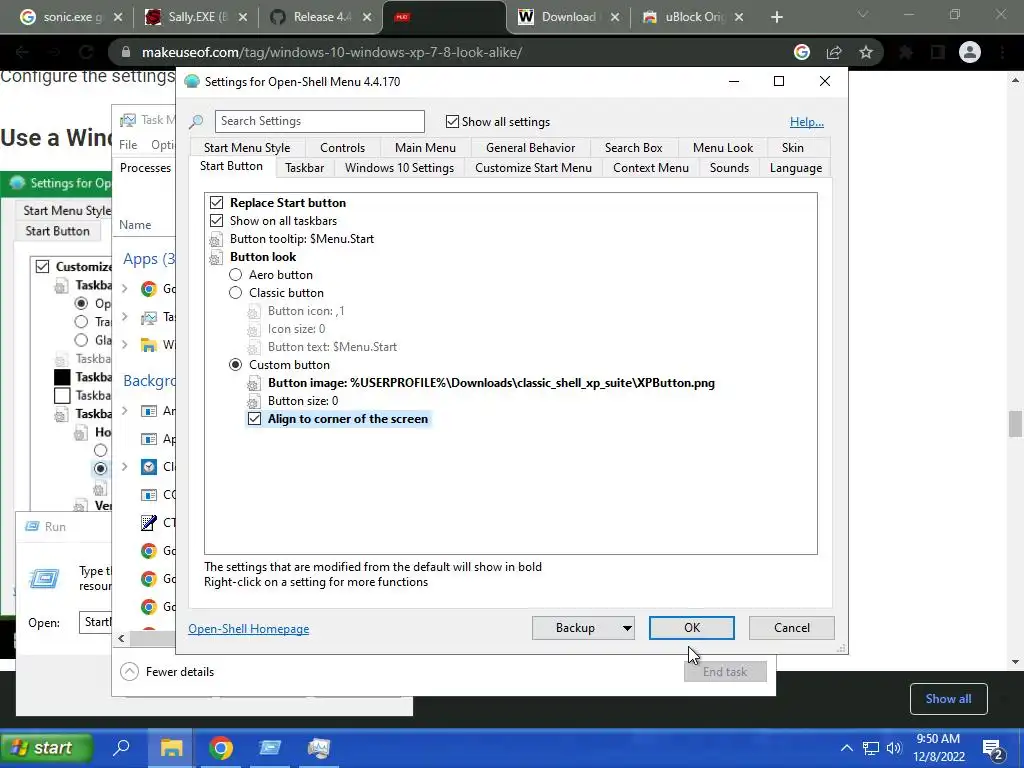Click the Fewer details arrow icon in Task Manager
Screen dimensions: 1024x768
click(129, 671)
